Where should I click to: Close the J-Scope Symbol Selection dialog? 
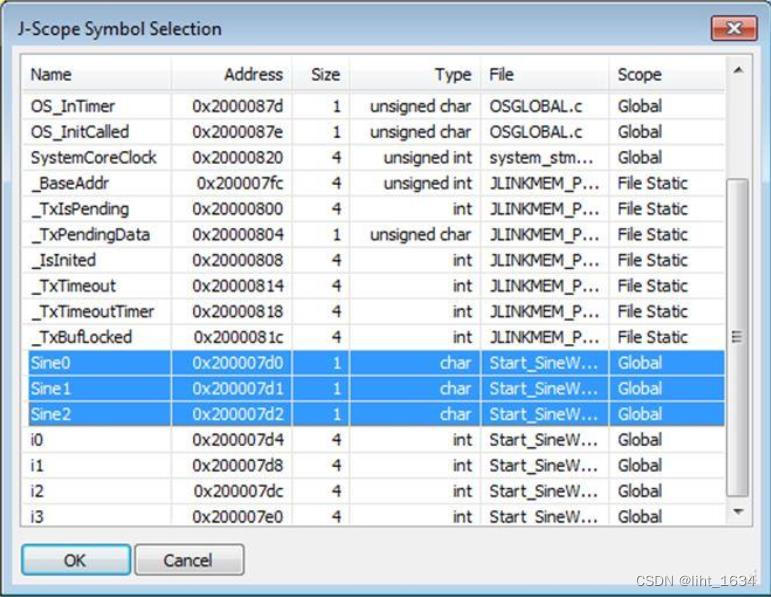734,29
